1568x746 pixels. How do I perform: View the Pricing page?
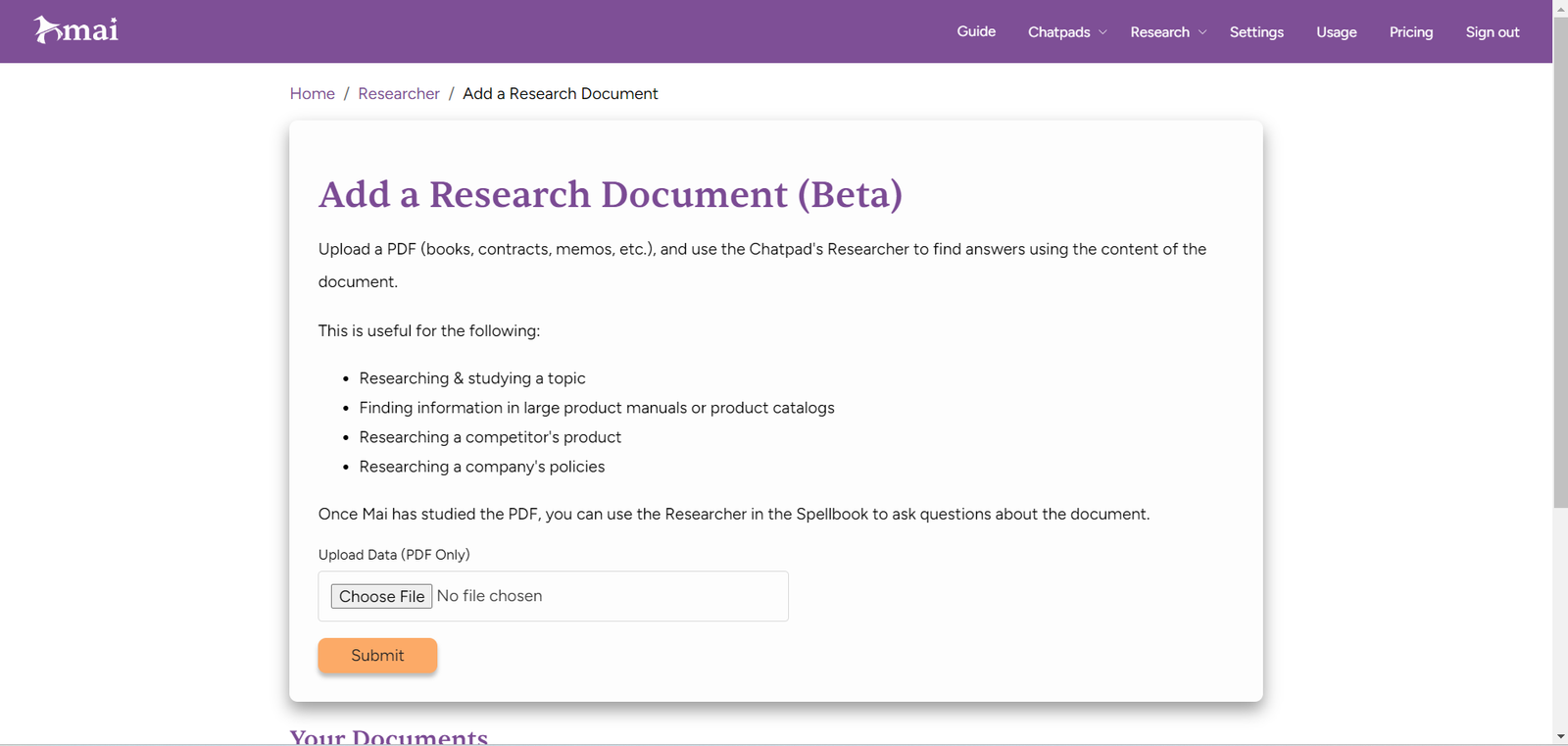1410,32
